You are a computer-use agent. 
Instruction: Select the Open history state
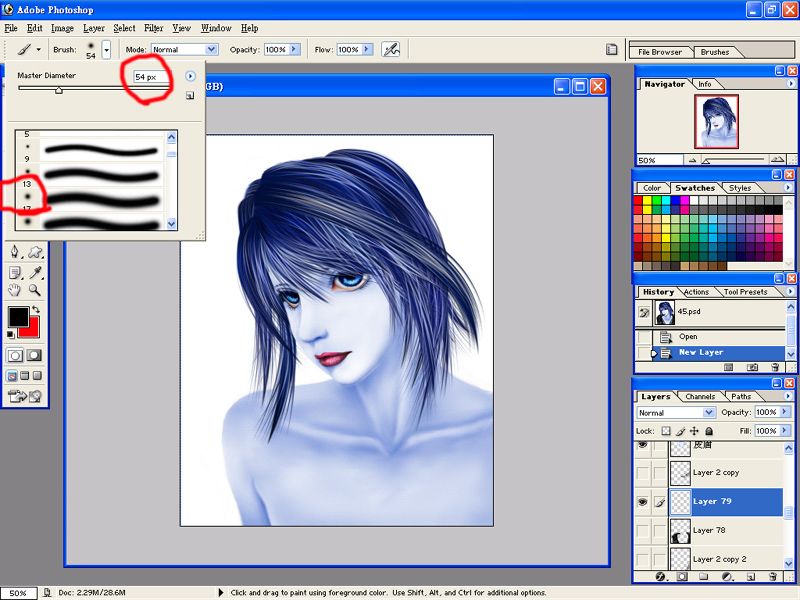click(x=719, y=337)
